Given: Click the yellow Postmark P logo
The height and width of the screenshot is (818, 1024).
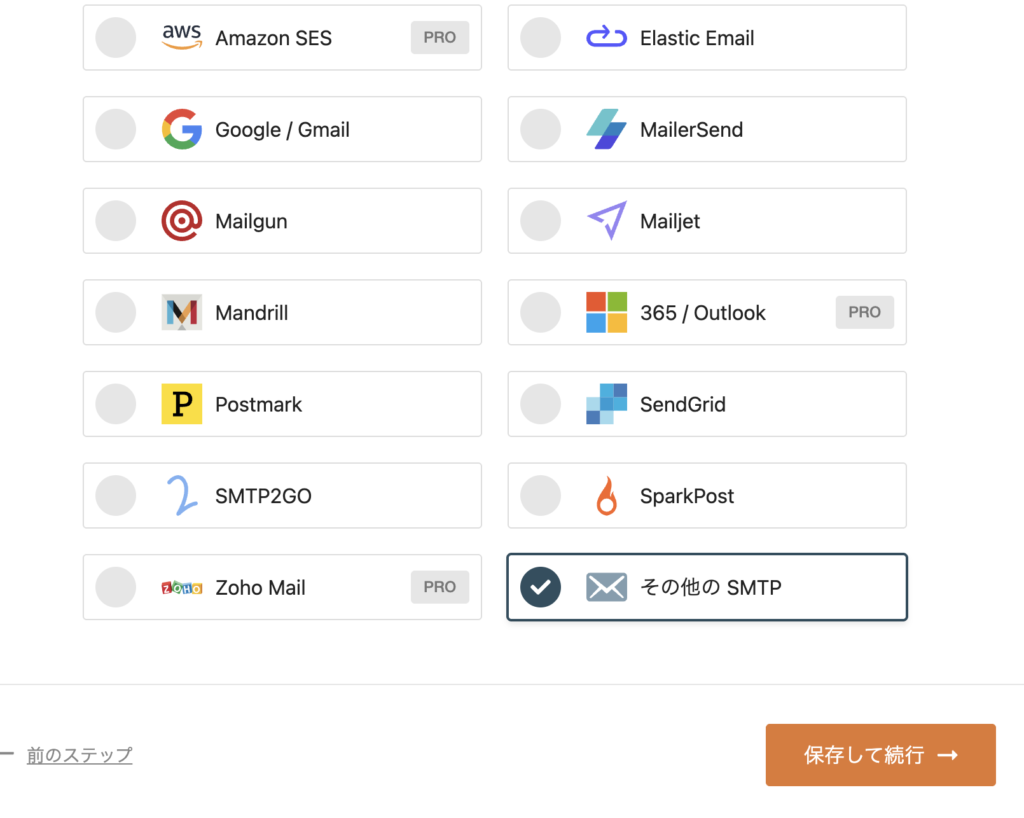Looking at the screenshot, I should click(x=181, y=404).
